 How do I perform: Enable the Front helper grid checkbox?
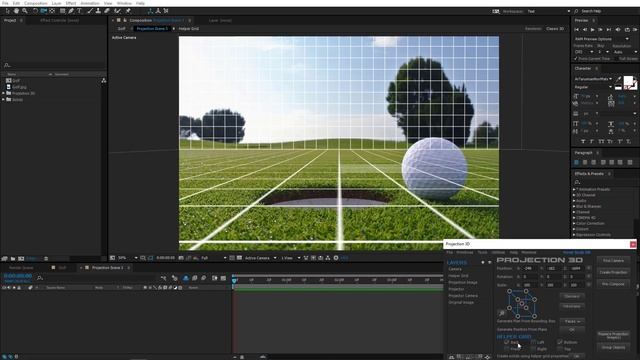507,349
